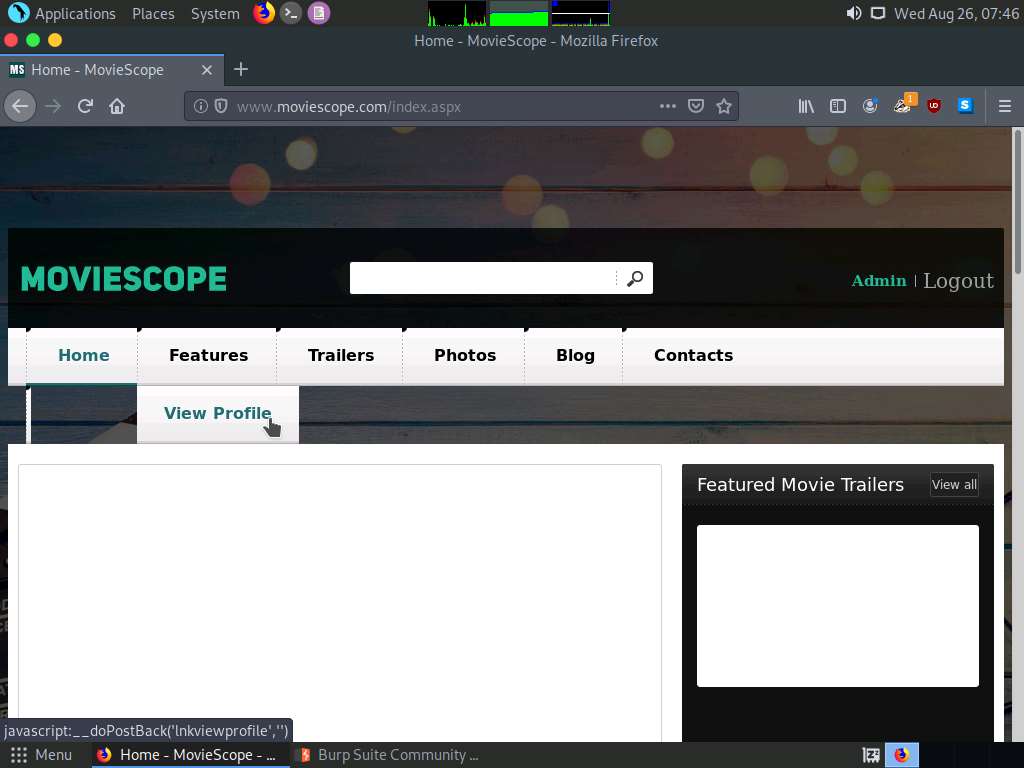Select the Photos navigation item
Viewport: 1024px width, 768px height.
464,355
